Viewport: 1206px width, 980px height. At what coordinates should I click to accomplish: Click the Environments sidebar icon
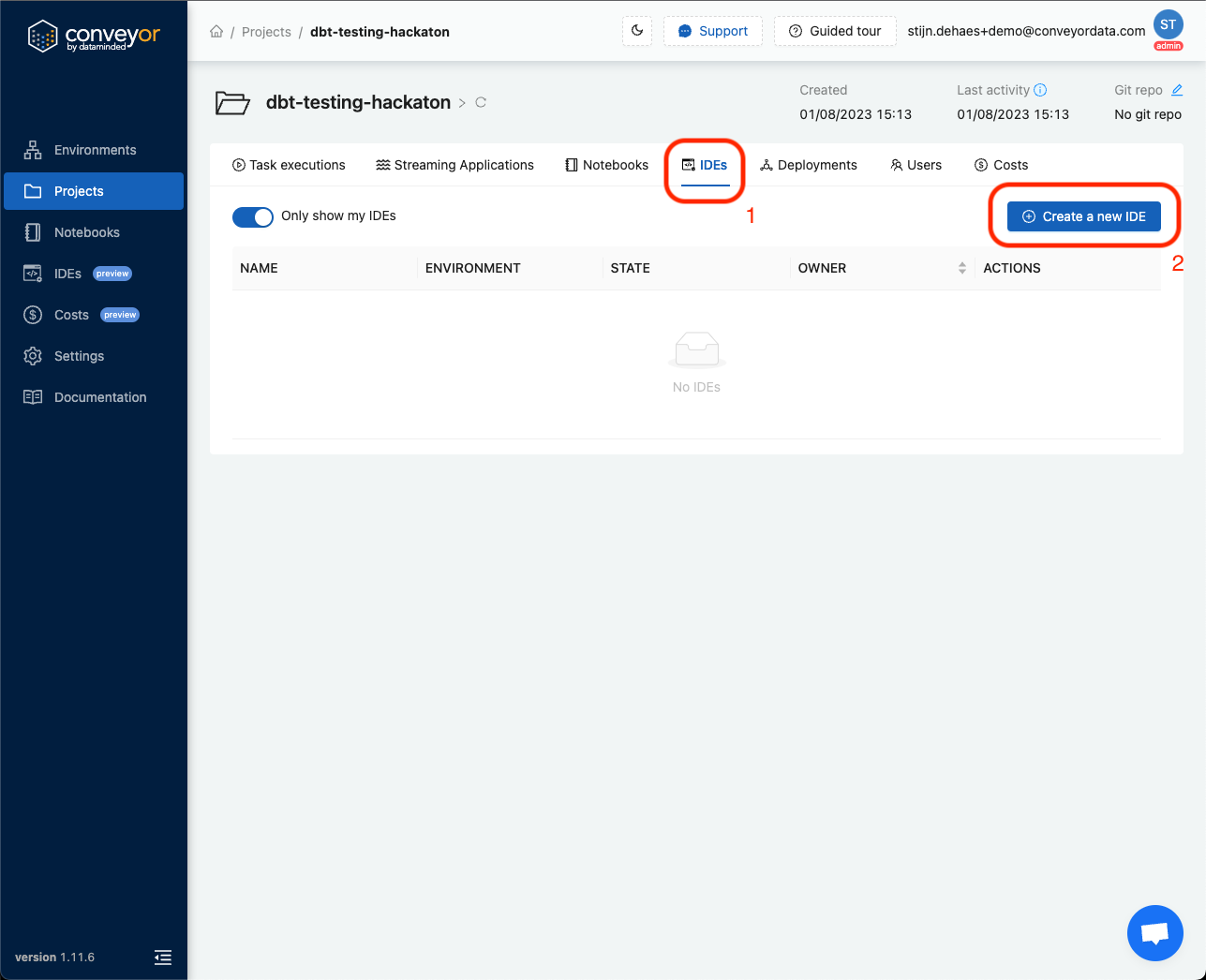coord(33,150)
